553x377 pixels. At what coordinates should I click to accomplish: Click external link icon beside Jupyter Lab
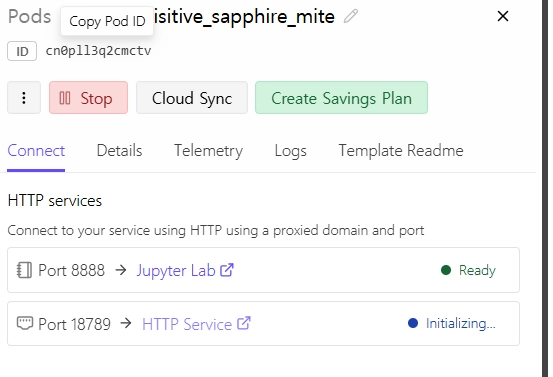[x=227, y=270]
